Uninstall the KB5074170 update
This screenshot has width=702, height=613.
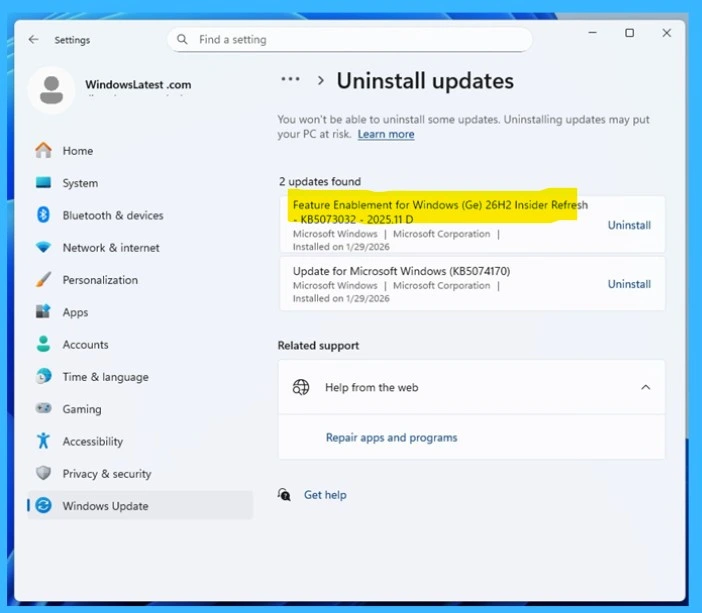[x=629, y=284]
